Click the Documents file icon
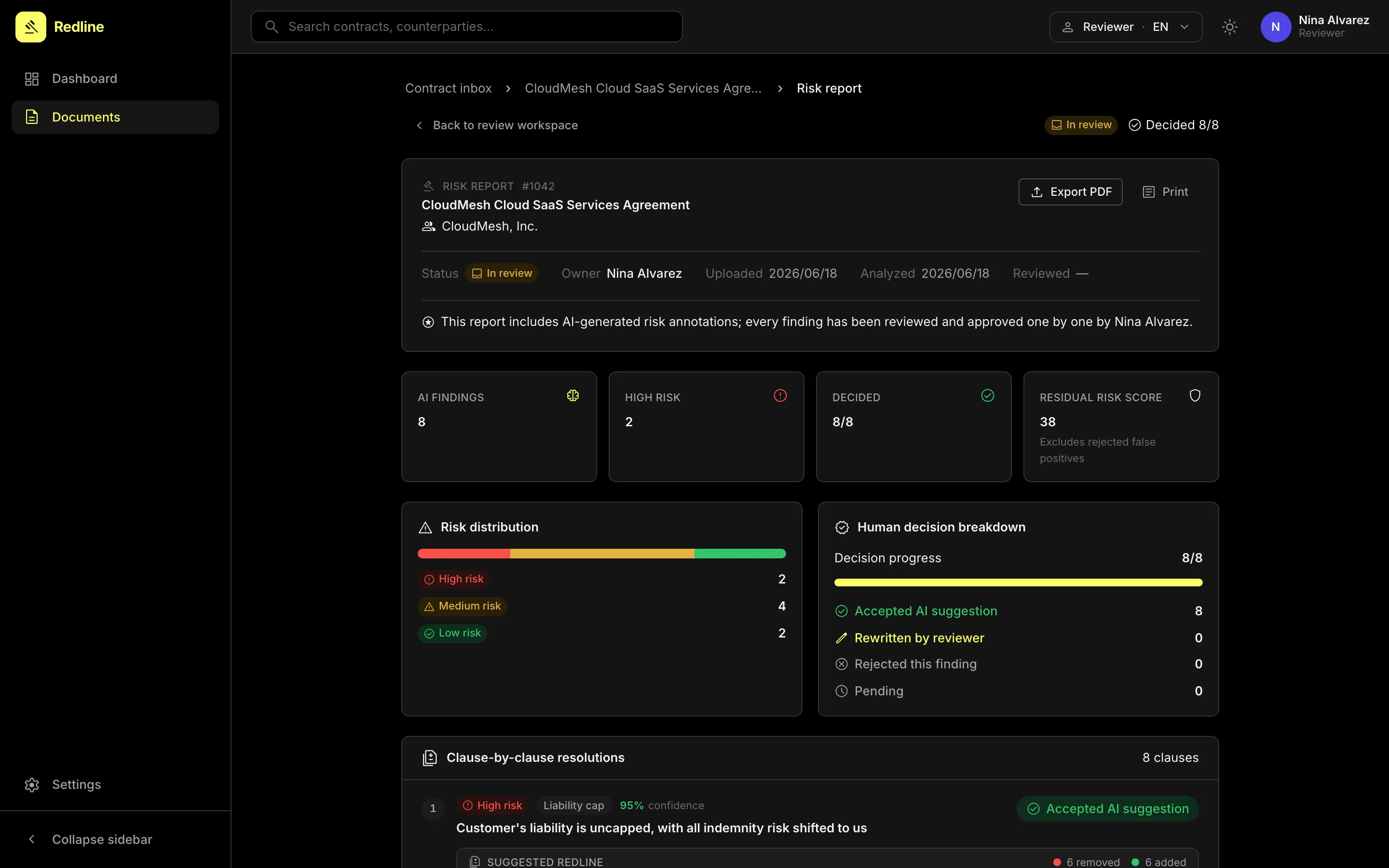Viewport: 1389px width, 868px height. (x=31, y=117)
